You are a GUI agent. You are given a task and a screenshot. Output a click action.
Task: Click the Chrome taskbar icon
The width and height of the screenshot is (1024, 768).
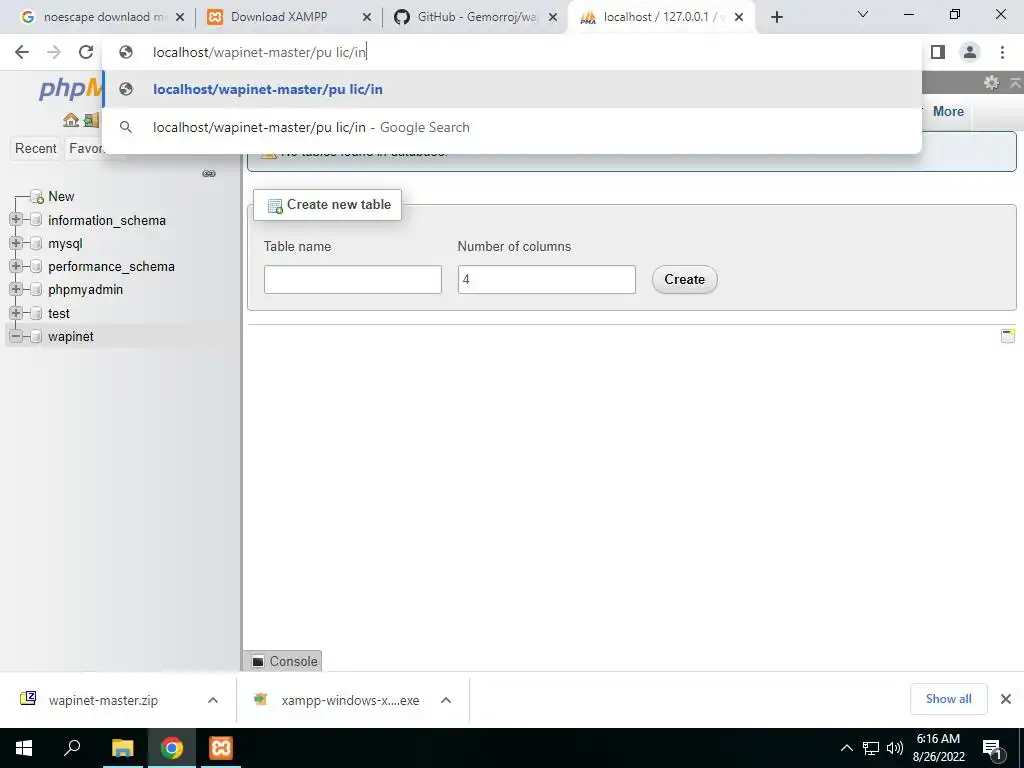[x=172, y=748]
